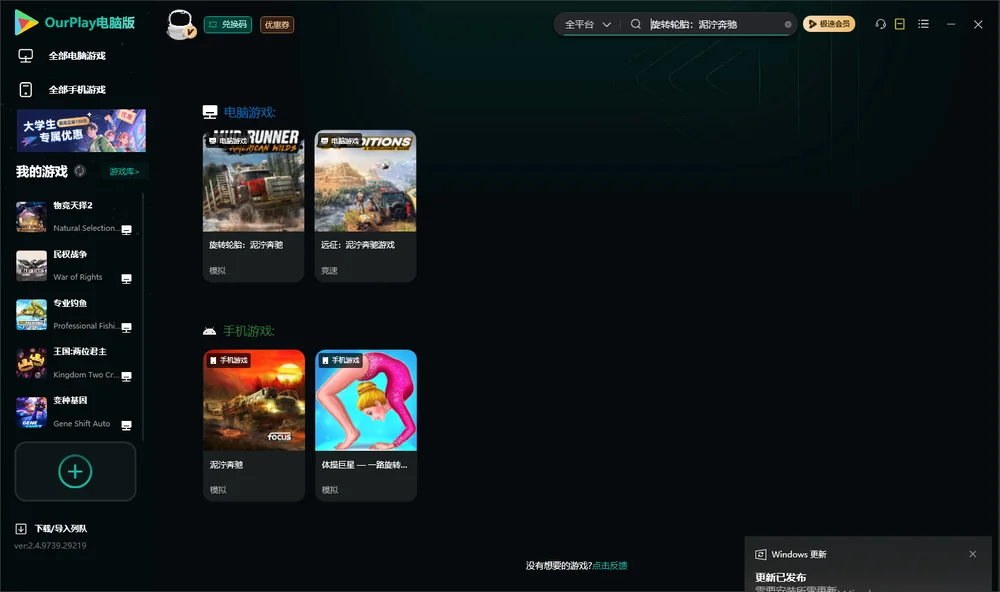
Task: Click the 下载/导入队列 download icon
Action: point(21,529)
